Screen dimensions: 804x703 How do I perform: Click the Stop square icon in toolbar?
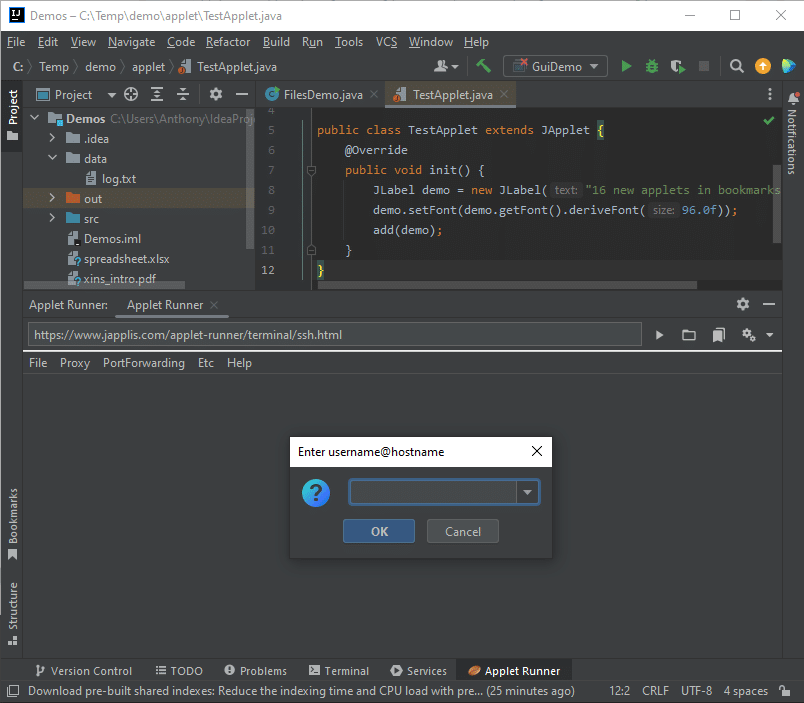704,66
